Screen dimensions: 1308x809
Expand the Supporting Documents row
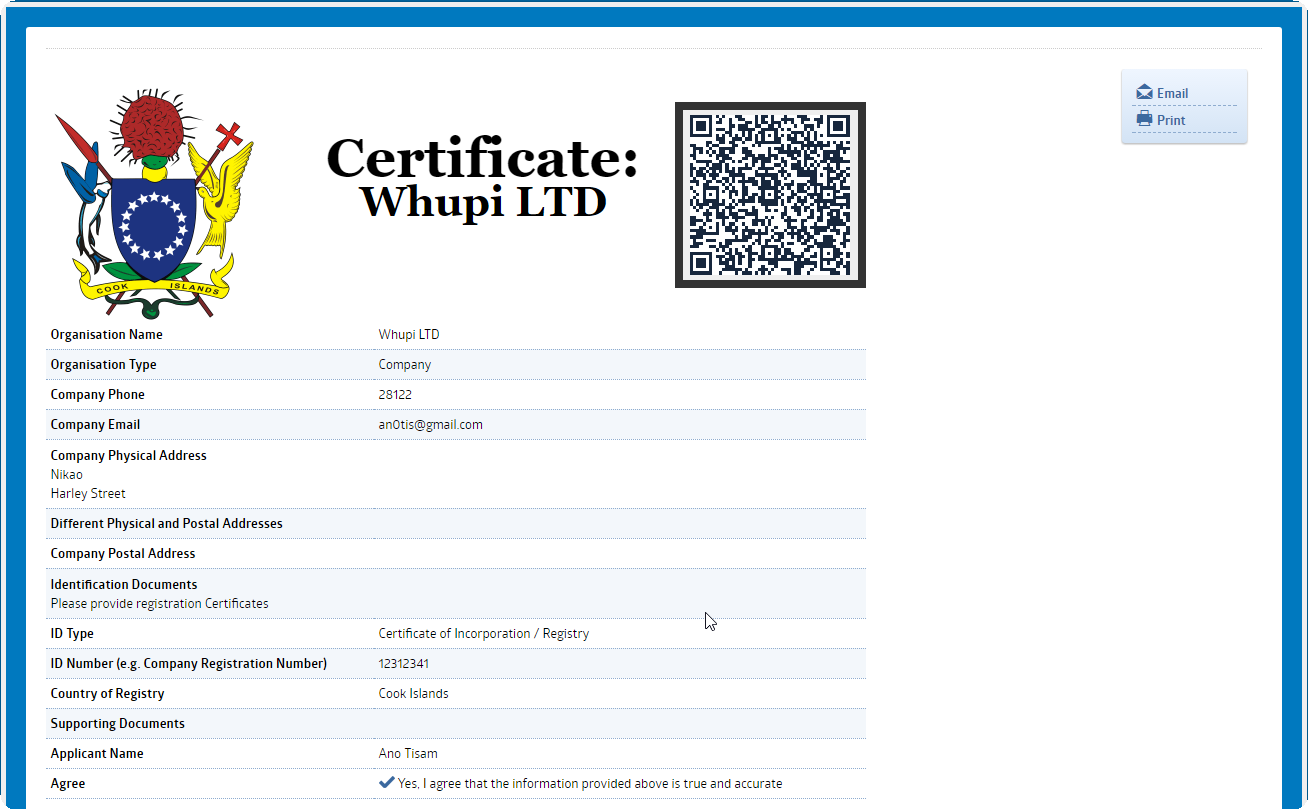(x=117, y=723)
